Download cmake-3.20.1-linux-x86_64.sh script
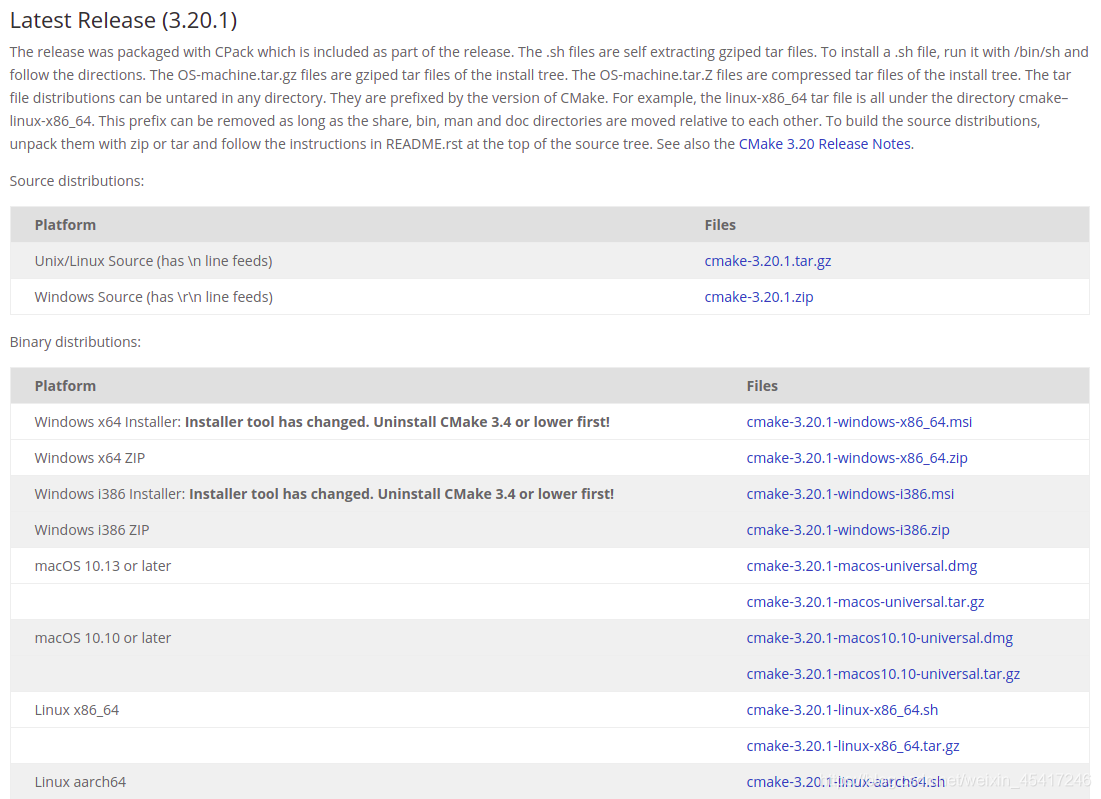This screenshot has height=799, width=1101. point(842,710)
